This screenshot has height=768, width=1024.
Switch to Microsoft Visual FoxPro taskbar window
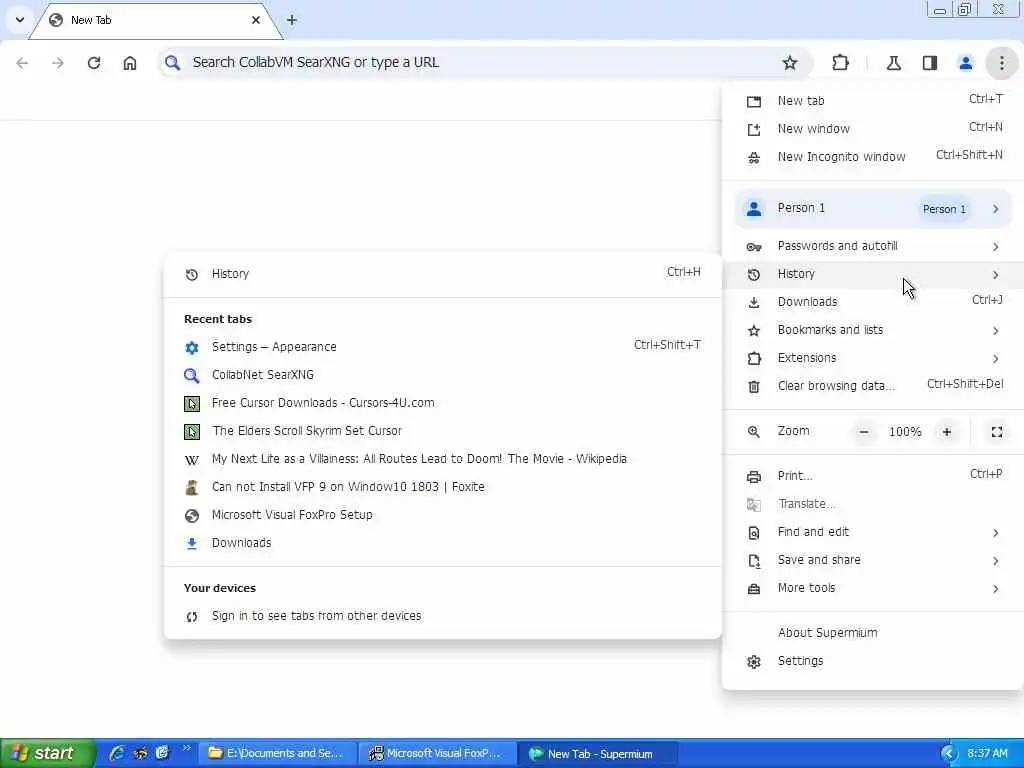[x=438, y=754]
